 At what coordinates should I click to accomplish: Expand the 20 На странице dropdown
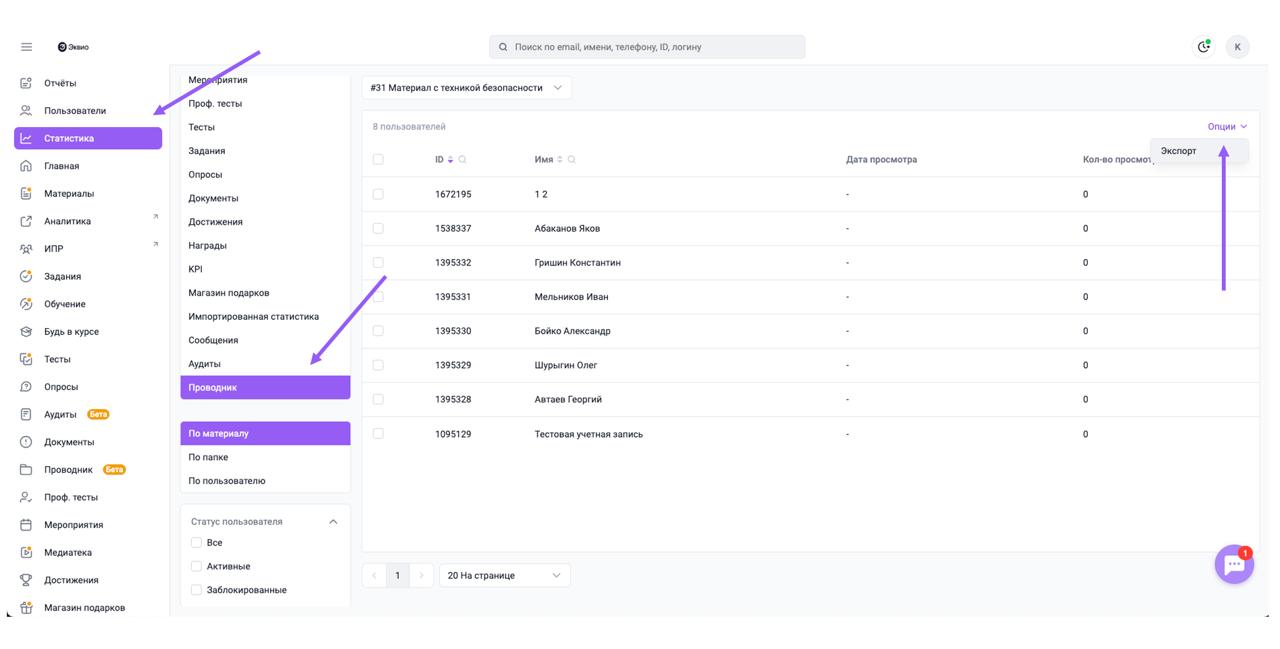point(504,576)
